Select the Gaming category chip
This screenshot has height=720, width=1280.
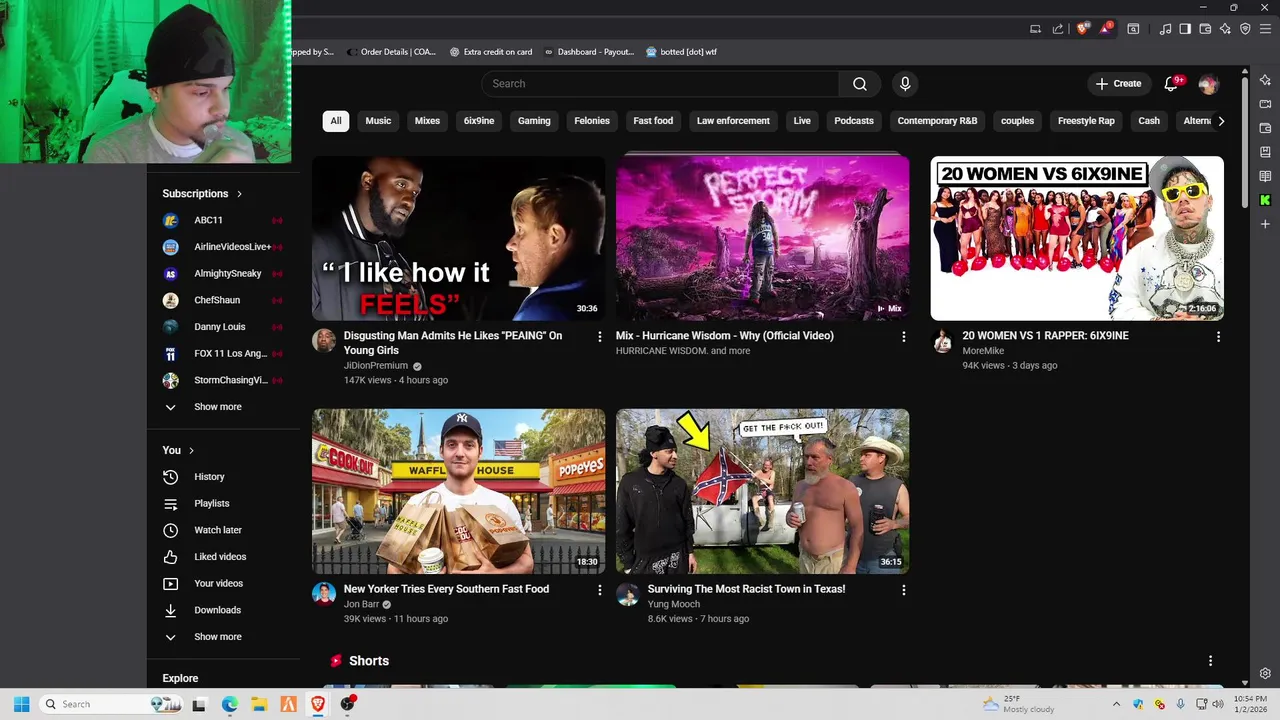tap(534, 121)
